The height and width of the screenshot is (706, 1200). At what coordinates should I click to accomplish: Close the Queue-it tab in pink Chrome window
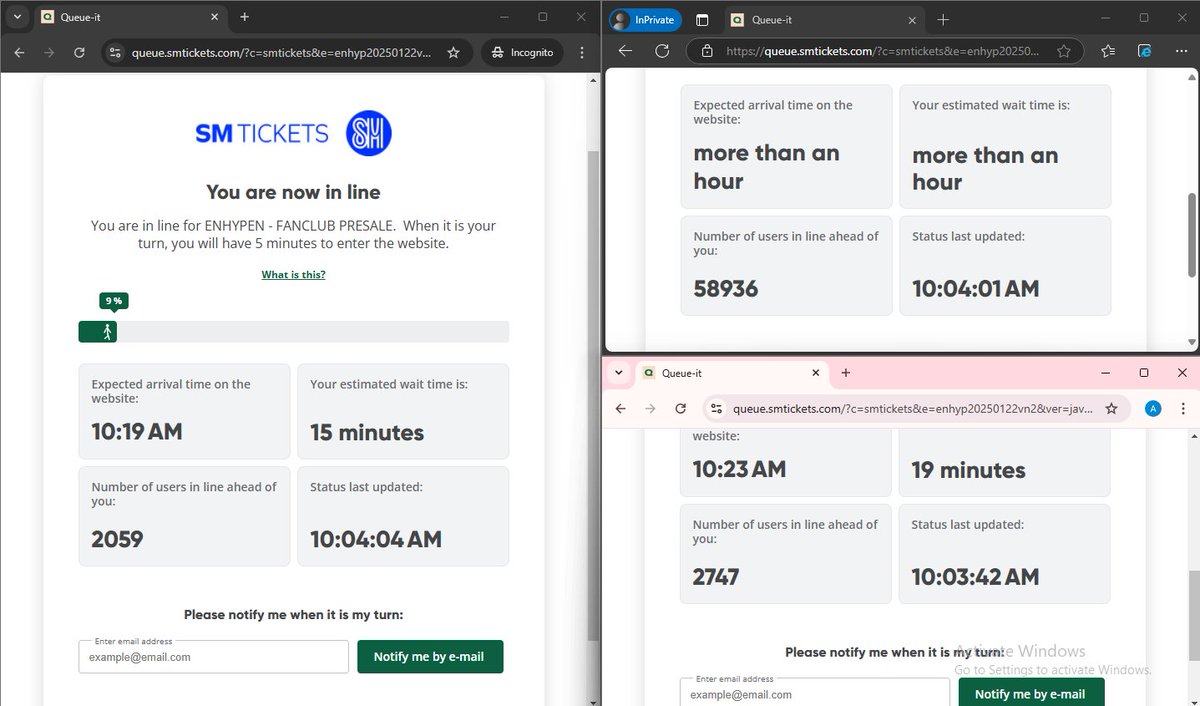[815, 373]
